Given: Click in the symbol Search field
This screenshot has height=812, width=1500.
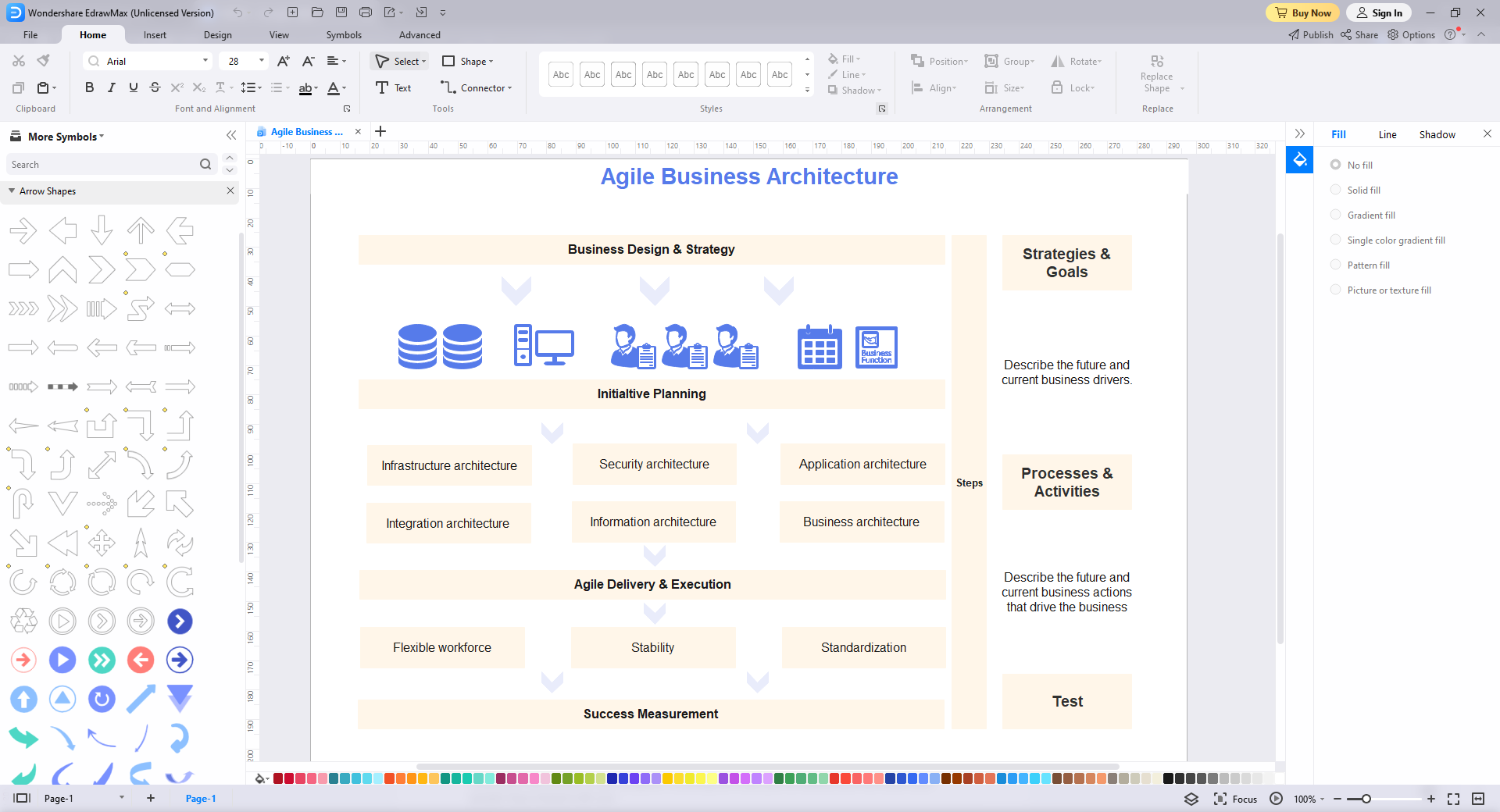Looking at the screenshot, I should (x=102, y=165).
